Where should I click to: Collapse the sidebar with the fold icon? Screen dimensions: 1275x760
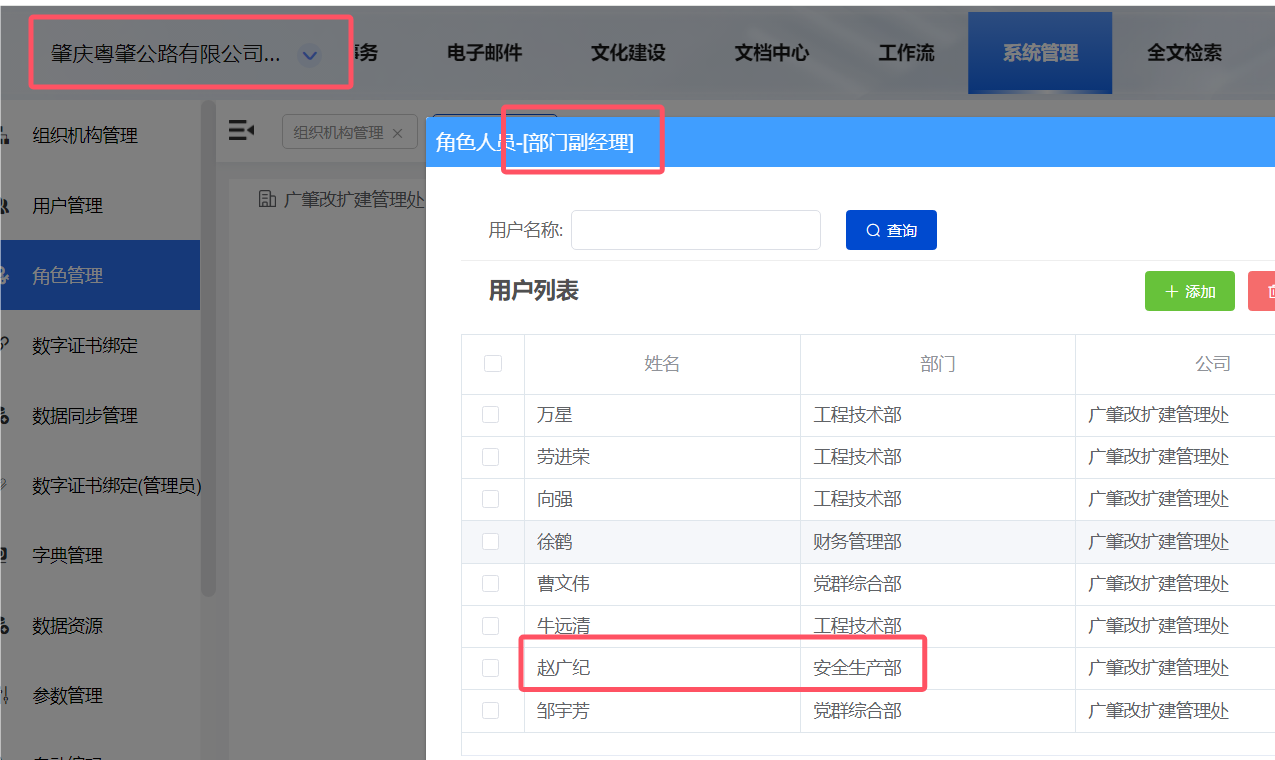tap(241, 130)
